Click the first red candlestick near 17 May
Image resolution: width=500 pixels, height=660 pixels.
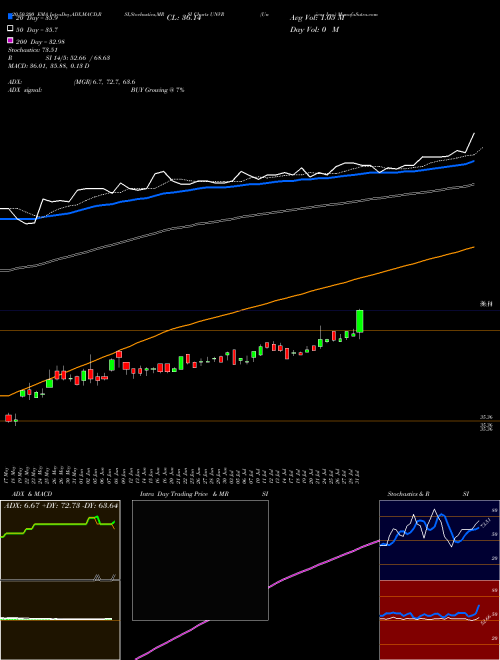point(8,418)
